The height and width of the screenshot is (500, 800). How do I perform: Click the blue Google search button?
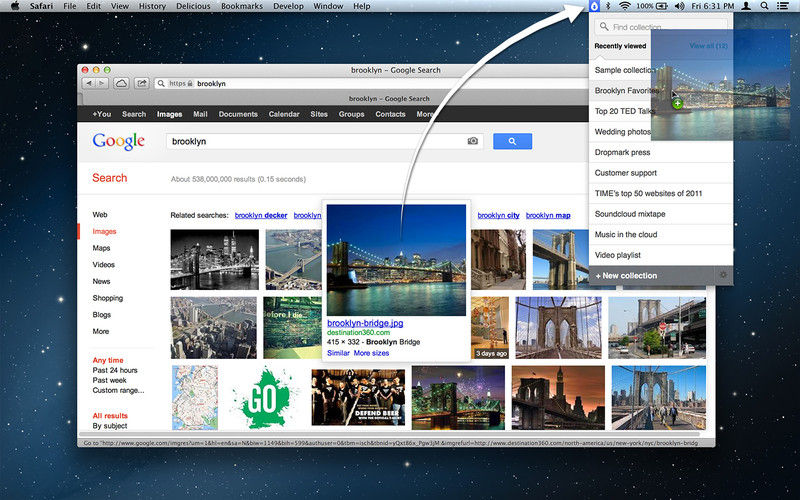coord(512,141)
